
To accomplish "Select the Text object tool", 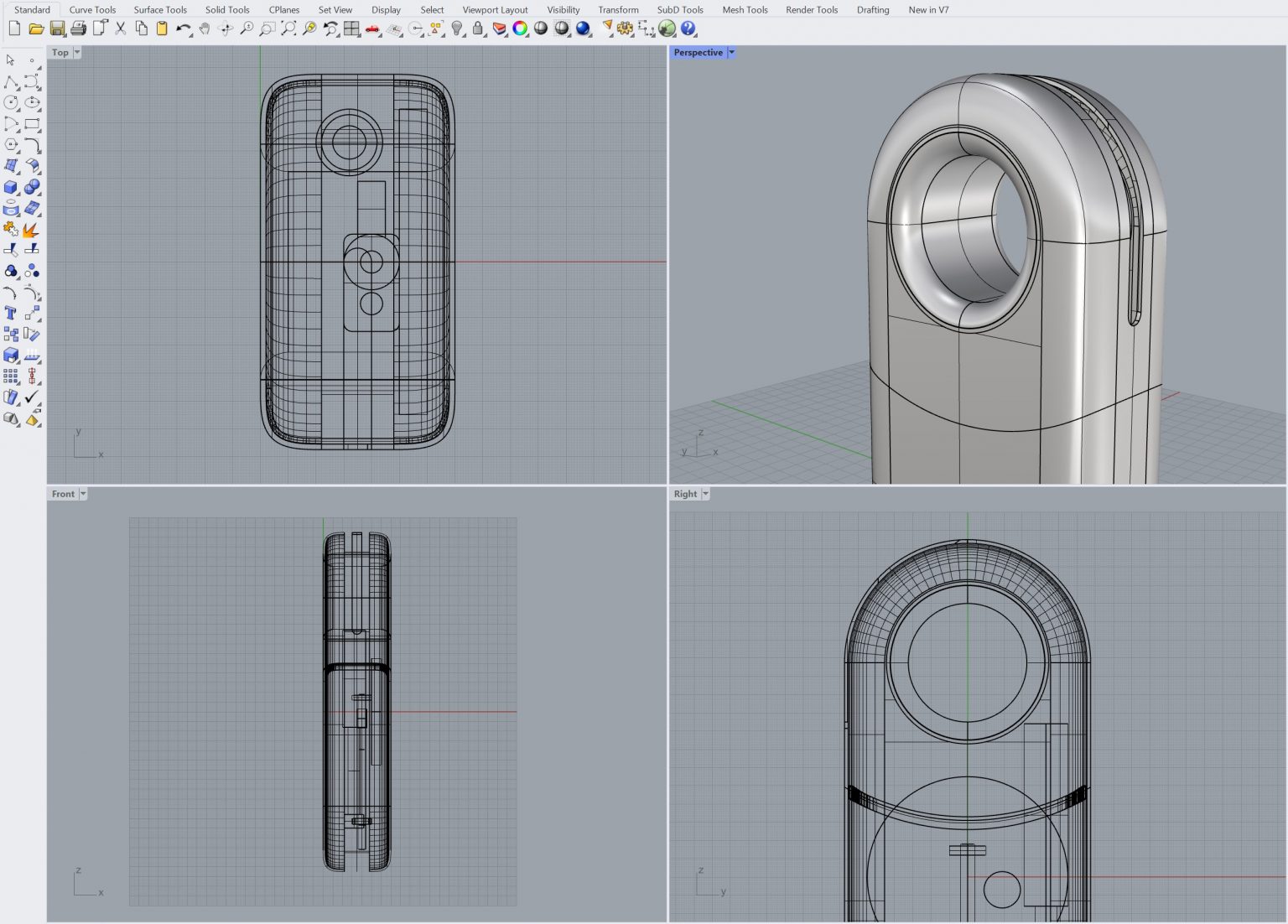I will (x=11, y=313).
